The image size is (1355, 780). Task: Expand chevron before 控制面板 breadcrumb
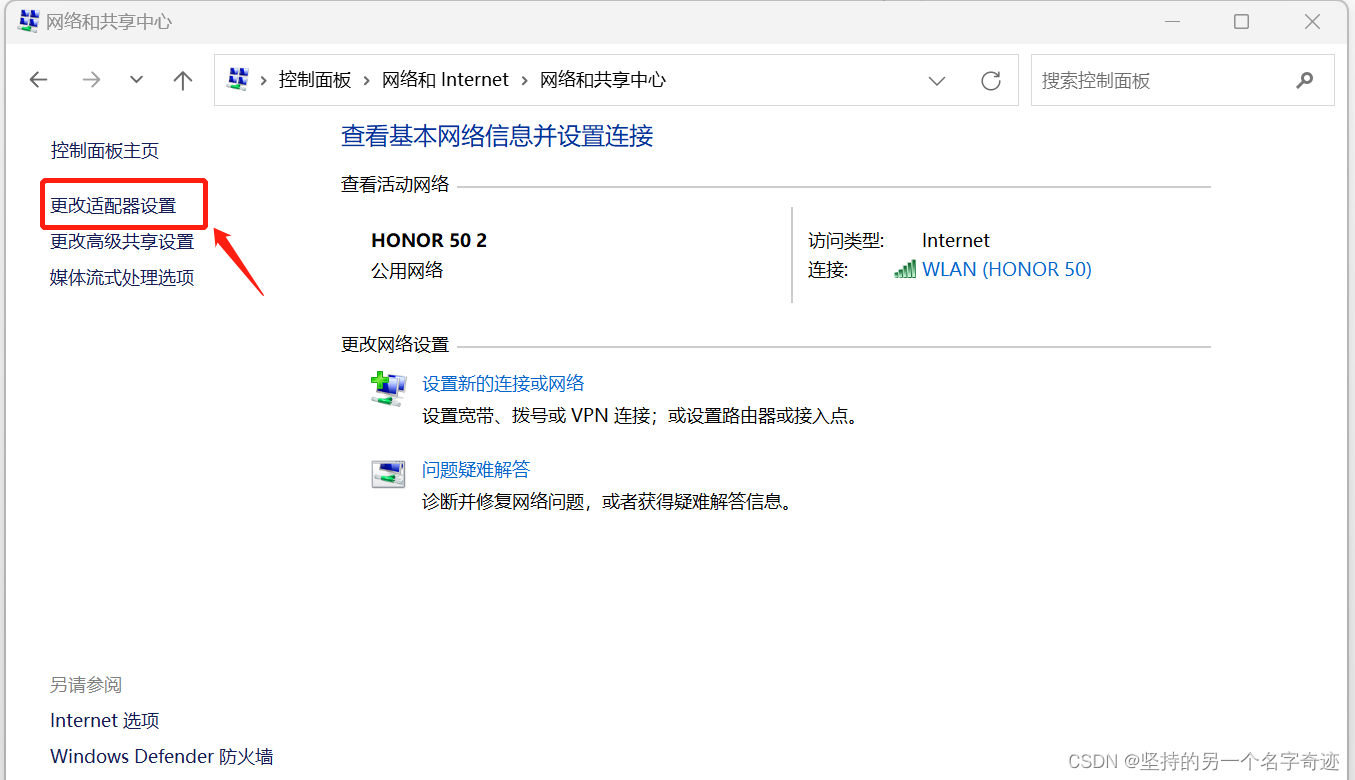[264, 80]
